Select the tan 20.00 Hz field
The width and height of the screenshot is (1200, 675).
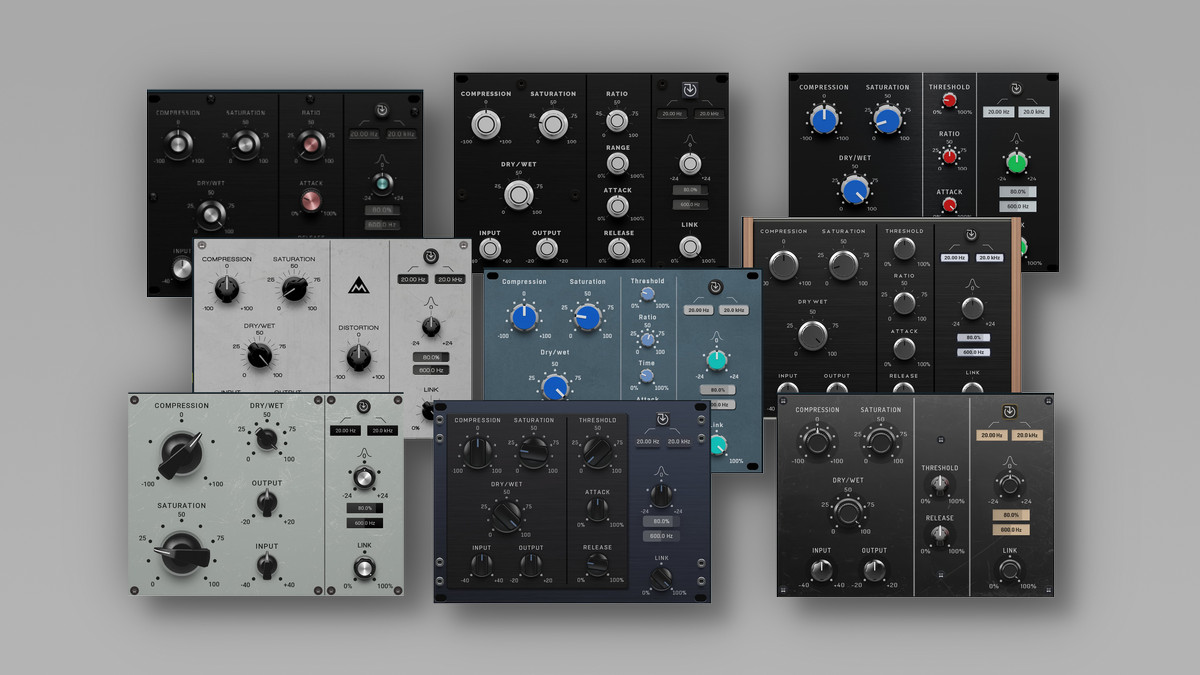coord(991,435)
